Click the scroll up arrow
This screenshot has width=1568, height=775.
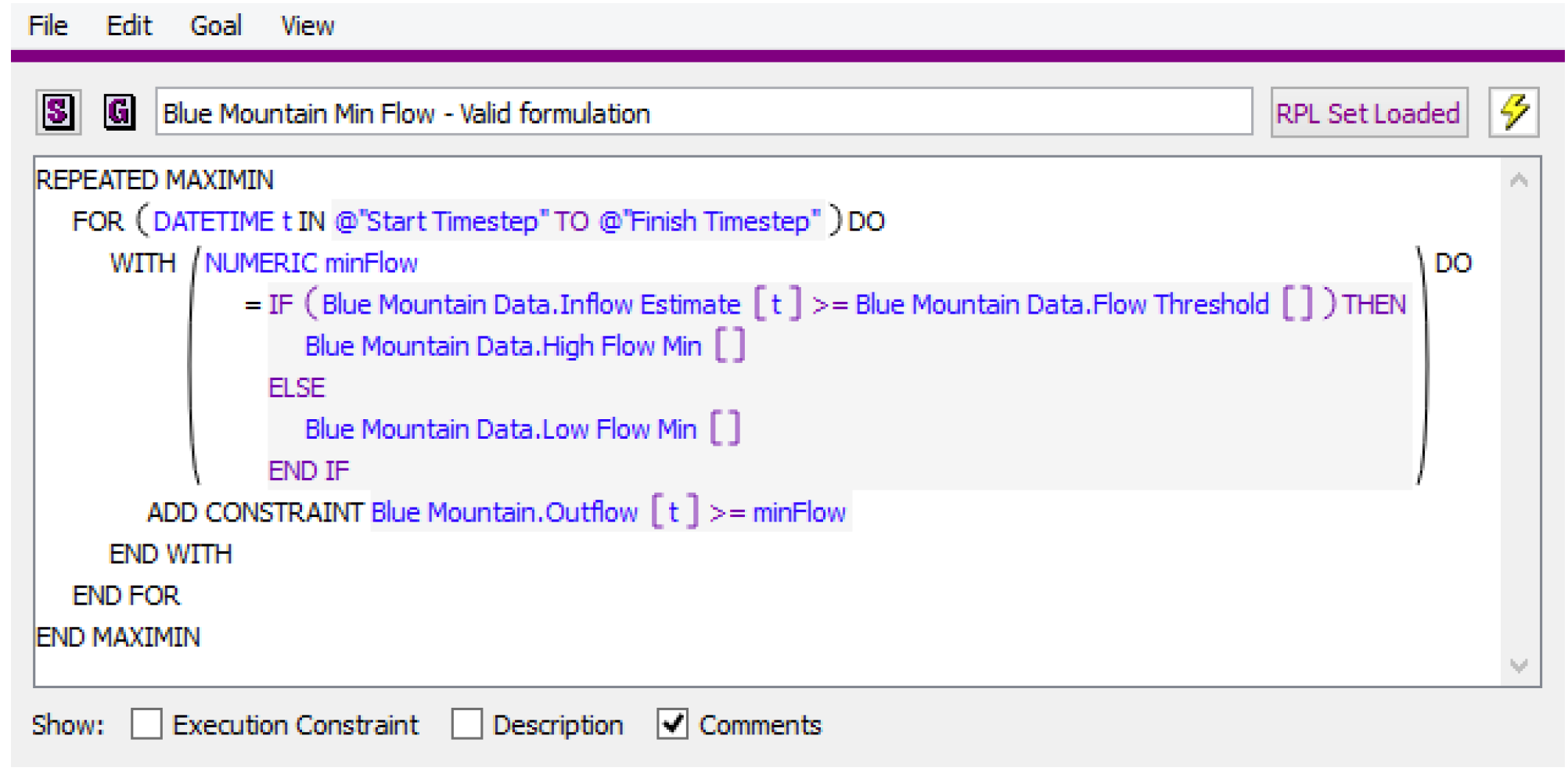point(1519,181)
